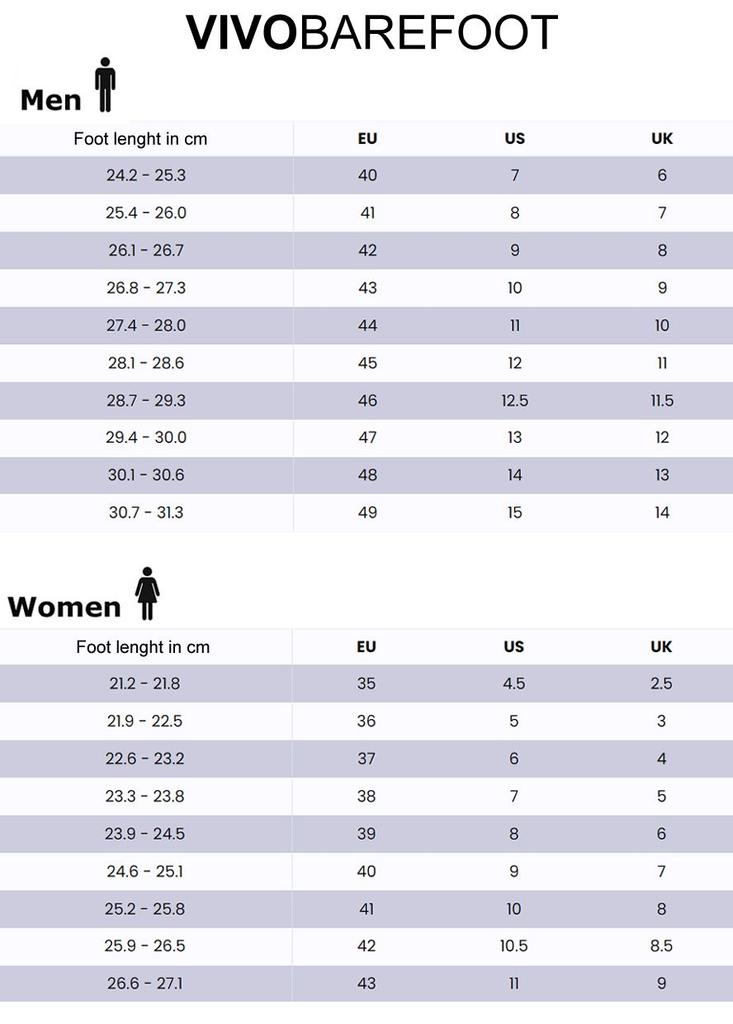This screenshot has height=1024, width=733.
Task: Click women's UK size 2.5 cell
Action: click(661, 684)
